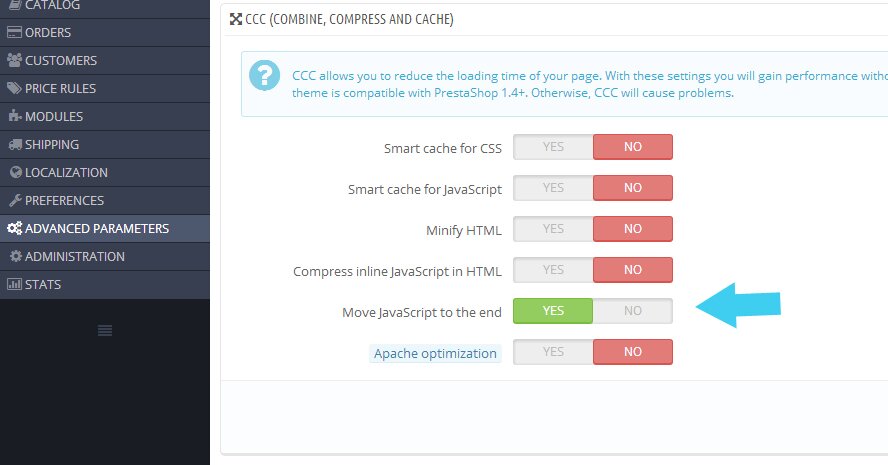Turn on Minify HTML
888x465 pixels.
(x=553, y=229)
